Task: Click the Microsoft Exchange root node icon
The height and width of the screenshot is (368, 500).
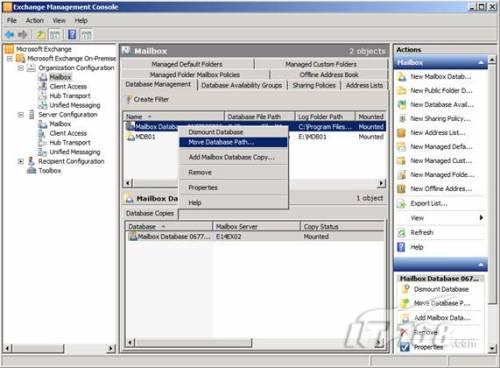Action: click(x=9, y=49)
